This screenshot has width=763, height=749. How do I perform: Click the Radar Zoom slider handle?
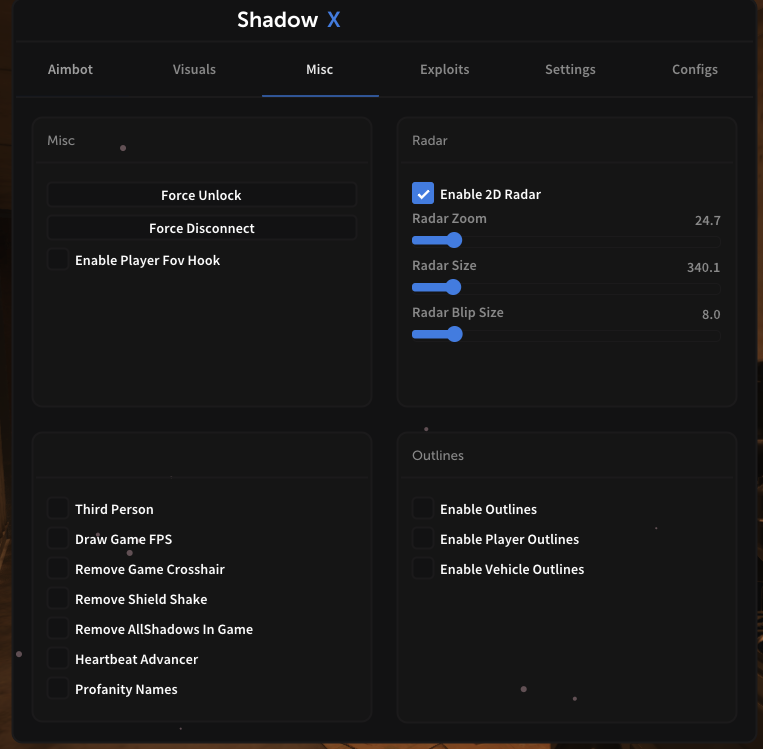454,240
